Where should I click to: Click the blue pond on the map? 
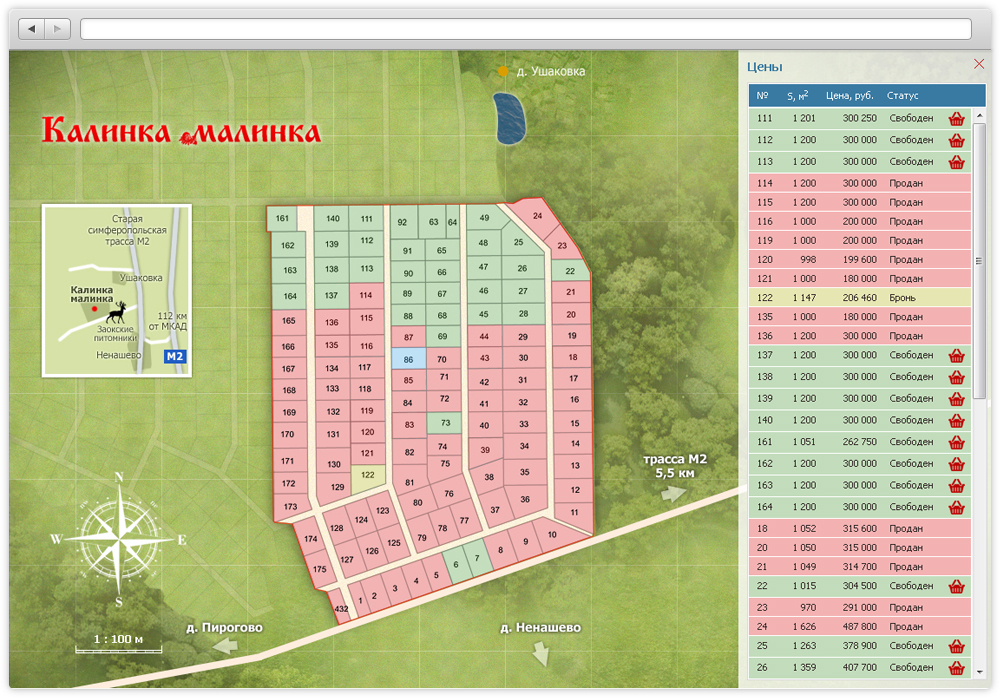point(510,119)
